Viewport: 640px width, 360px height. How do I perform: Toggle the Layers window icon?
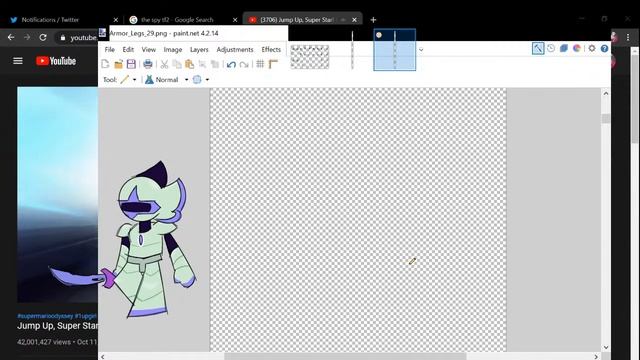coord(564,49)
